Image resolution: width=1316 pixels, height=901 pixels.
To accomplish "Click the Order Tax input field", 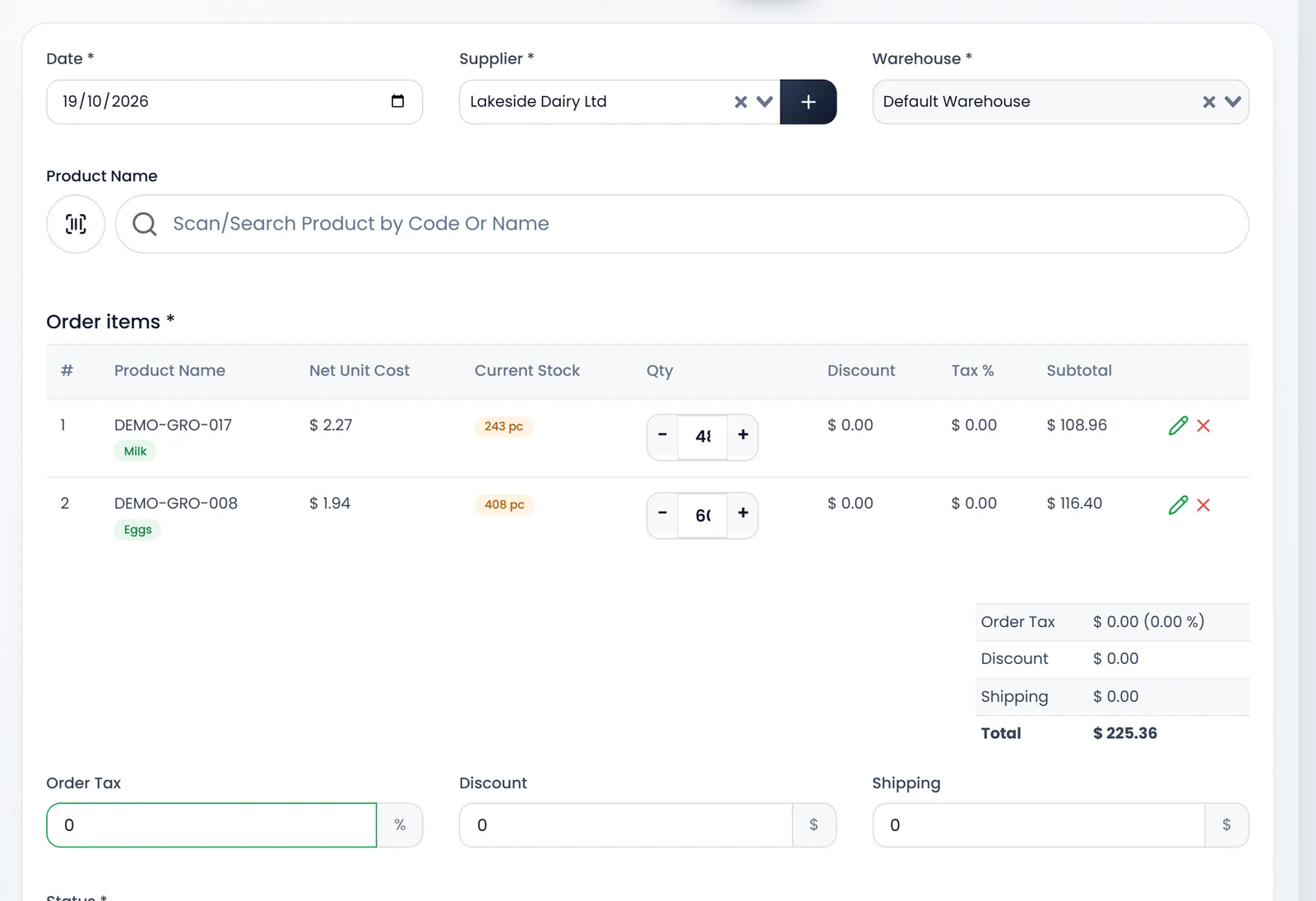I will pyautogui.click(x=211, y=825).
